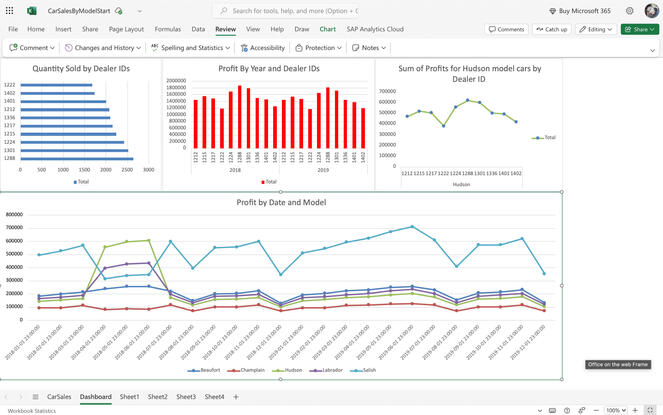Viewport: 663px width, 415px height.
Task: Collapse the ribbon with the chevron
Action: pyautogui.click(x=651, y=49)
